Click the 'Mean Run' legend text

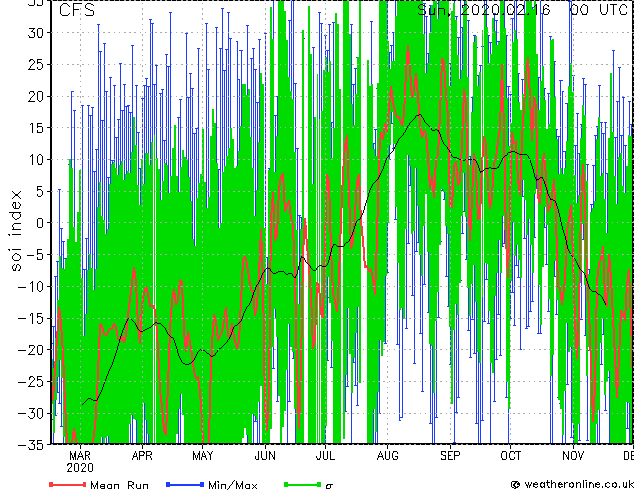(119, 485)
